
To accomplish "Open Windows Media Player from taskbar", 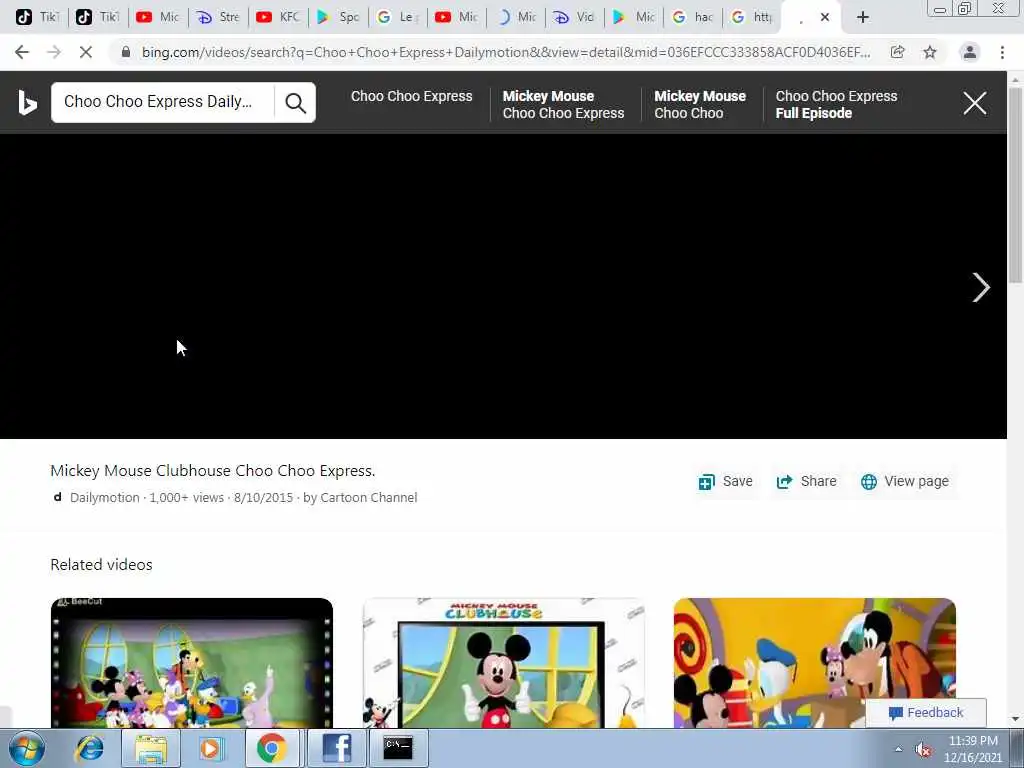I will tap(211, 748).
